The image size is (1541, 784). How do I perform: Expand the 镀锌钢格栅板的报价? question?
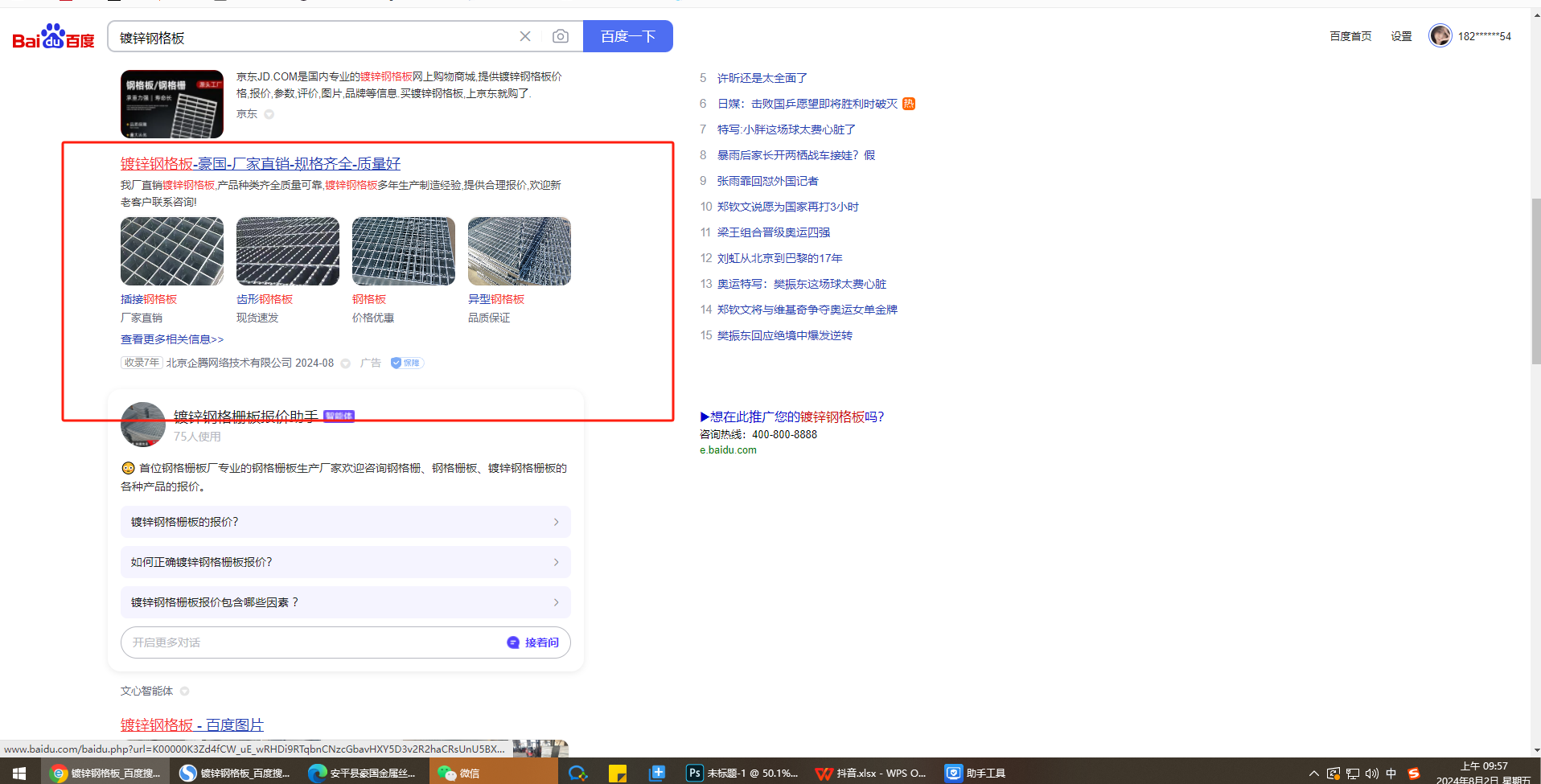(346, 522)
